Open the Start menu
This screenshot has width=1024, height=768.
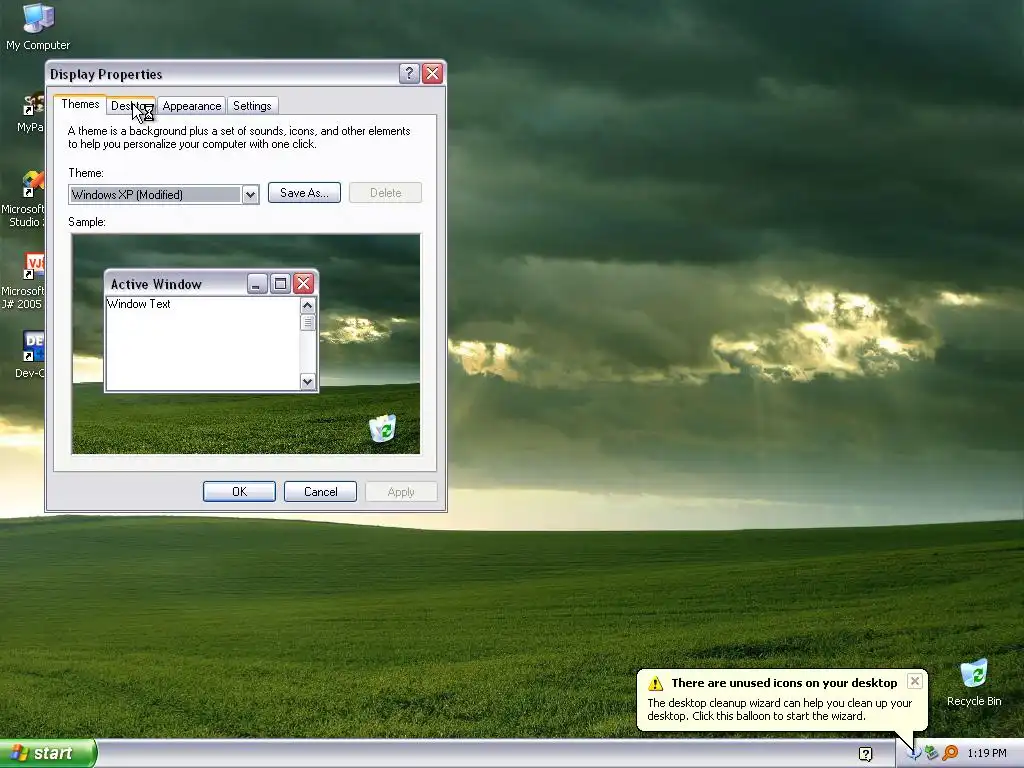(x=48, y=754)
